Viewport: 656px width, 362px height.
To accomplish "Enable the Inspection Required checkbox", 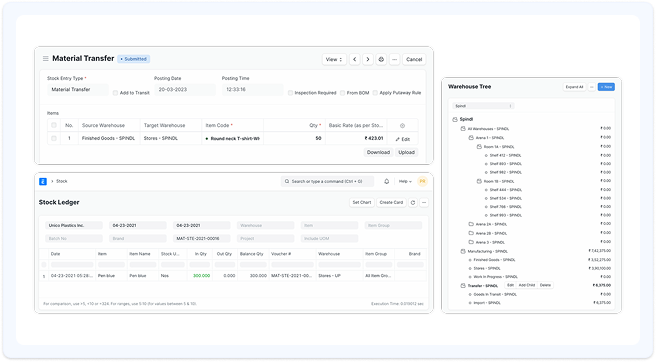I will [290, 93].
